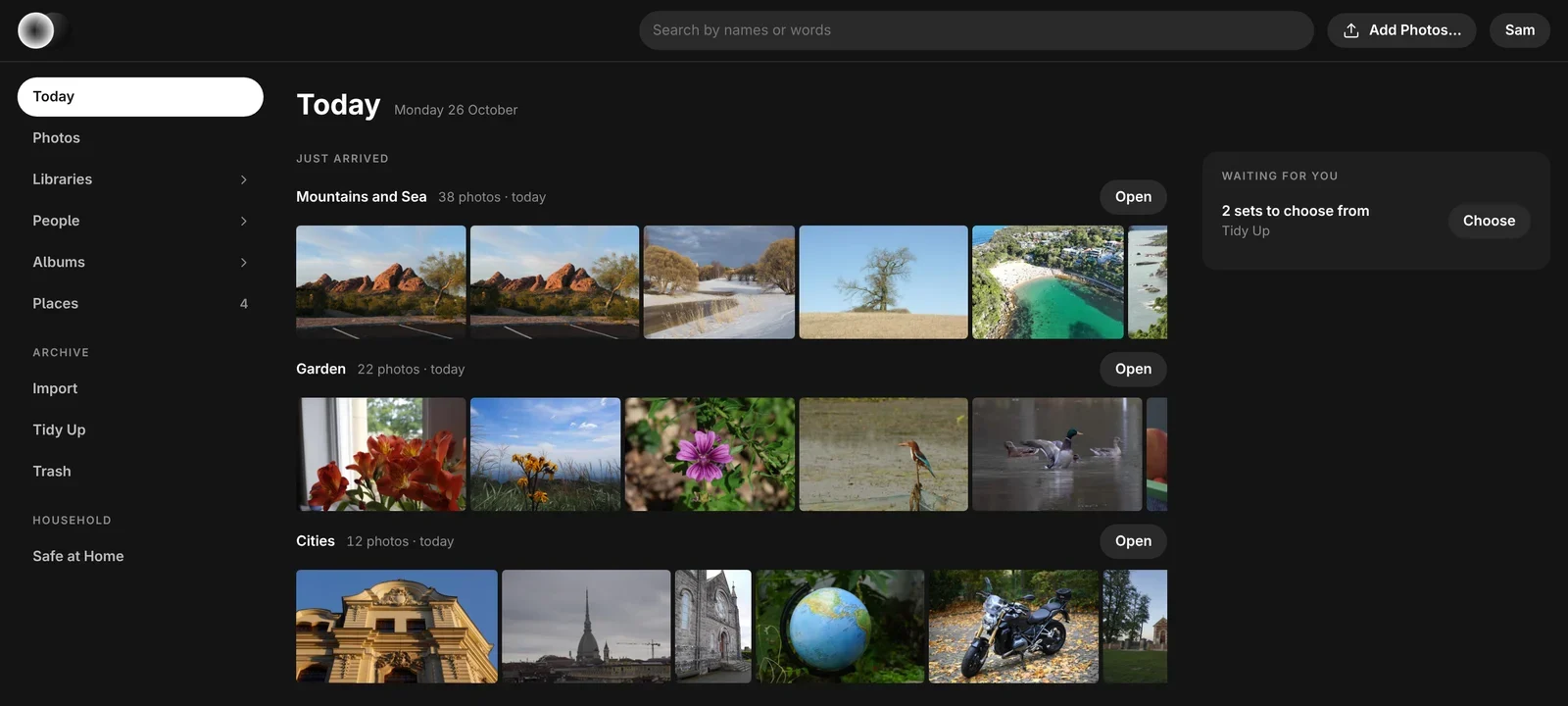The height and width of the screenshot is (706, 1568).
Task: Open the turquoise beach cove photo
Action: (1048, 282)
